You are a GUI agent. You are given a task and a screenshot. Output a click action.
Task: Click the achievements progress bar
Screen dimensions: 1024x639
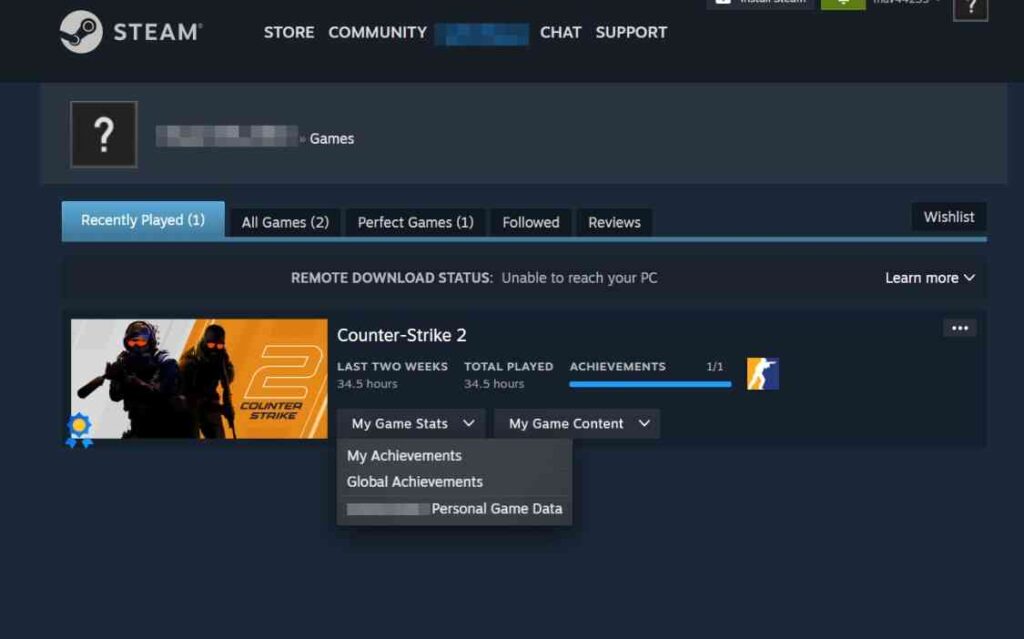(650, 384)
